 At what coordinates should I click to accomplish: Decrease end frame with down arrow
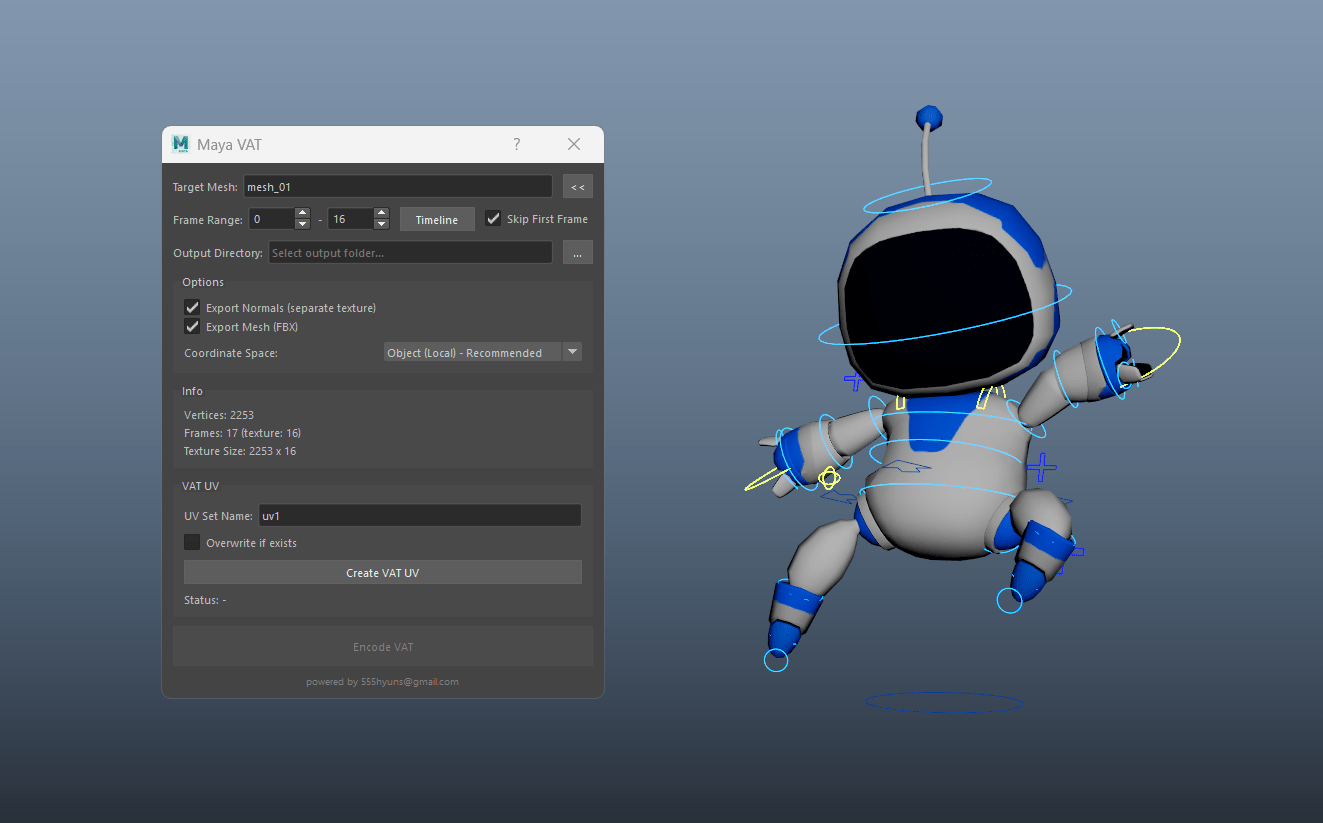coord(382,225)
